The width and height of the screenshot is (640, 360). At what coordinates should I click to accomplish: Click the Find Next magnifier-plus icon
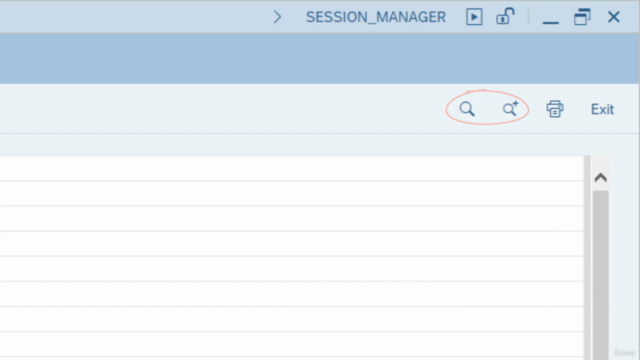pos(510,109)
